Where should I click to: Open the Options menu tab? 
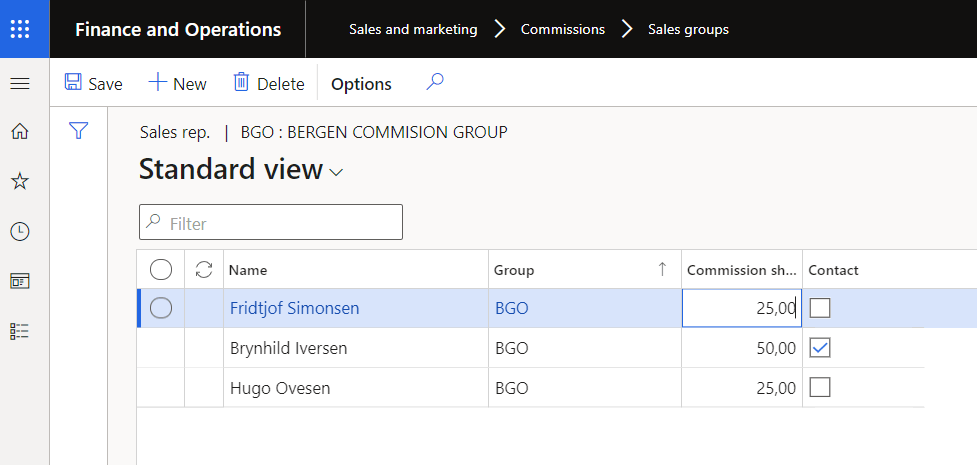point(361,84)
